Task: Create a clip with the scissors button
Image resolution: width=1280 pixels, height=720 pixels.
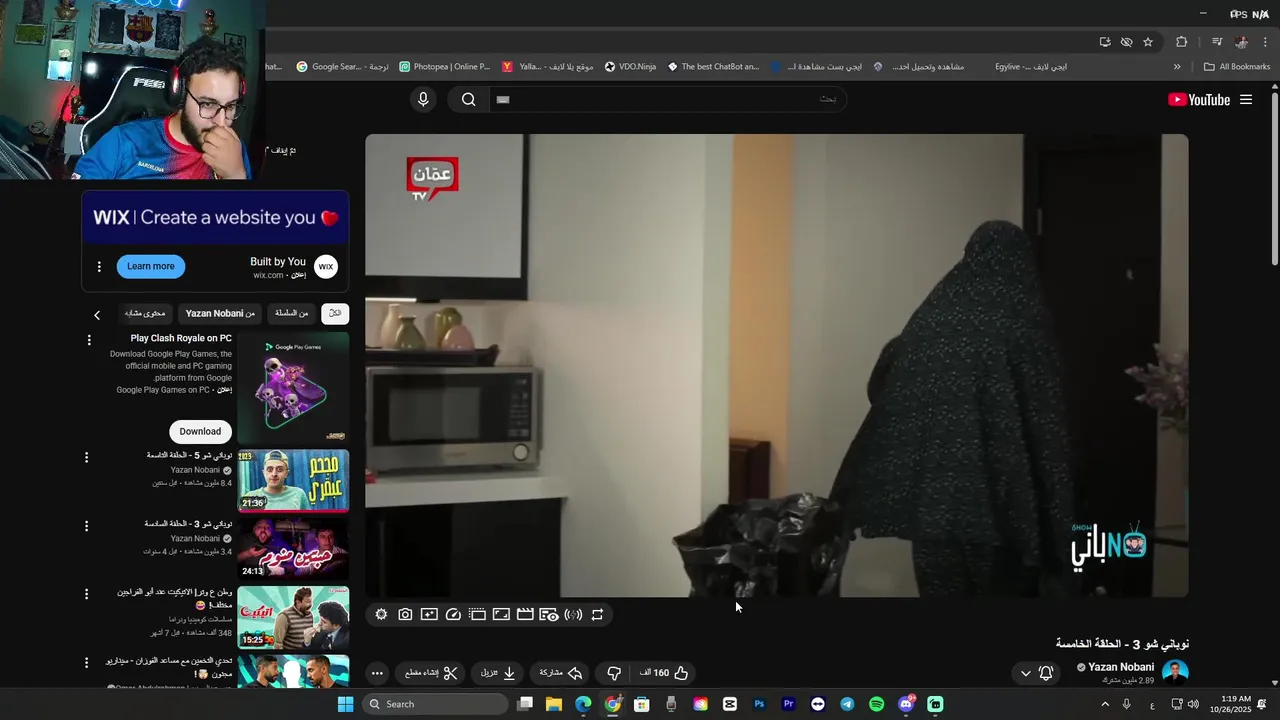Action: click(431, 673)
